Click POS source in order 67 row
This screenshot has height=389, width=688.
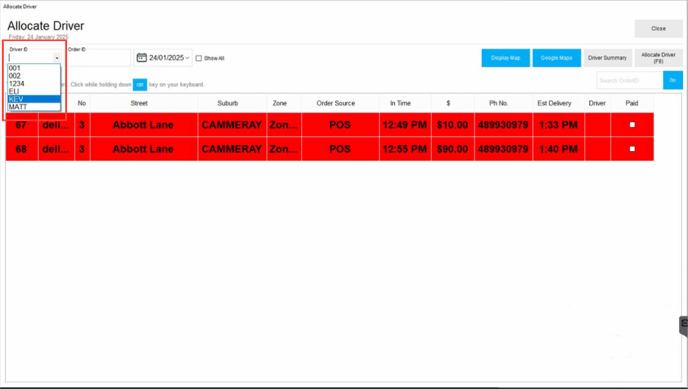(340, 125)
